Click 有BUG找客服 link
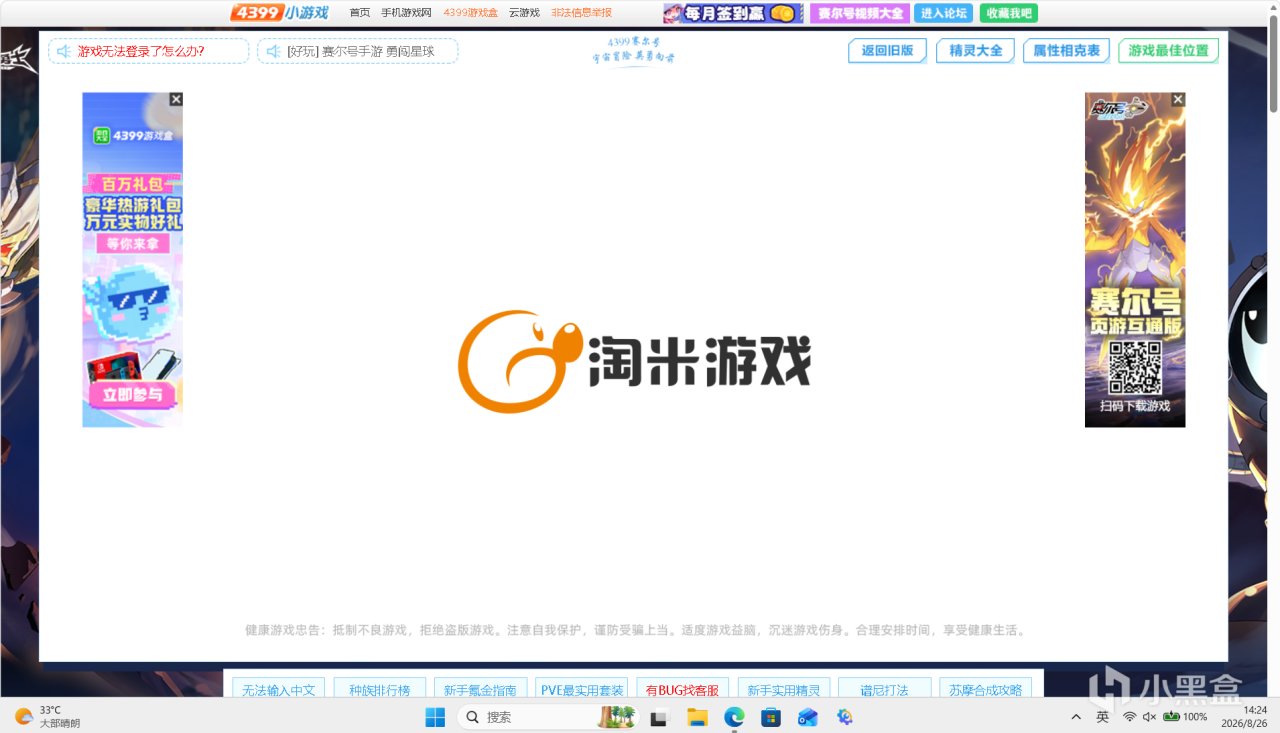 click(x=682, y=690)
